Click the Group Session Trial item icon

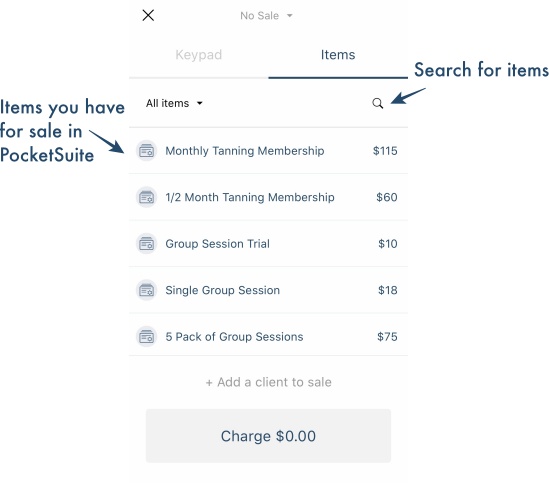click(x=146, y=244)
